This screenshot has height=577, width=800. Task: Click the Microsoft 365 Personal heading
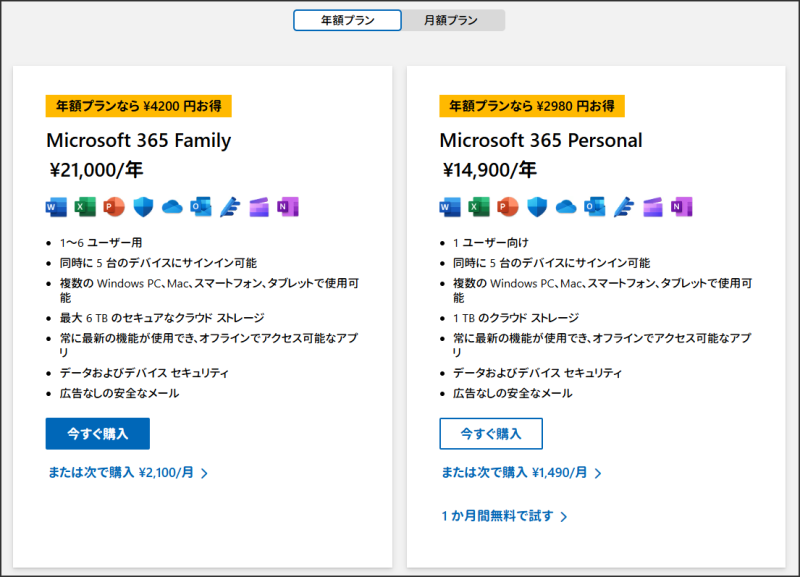coord(541,140)
